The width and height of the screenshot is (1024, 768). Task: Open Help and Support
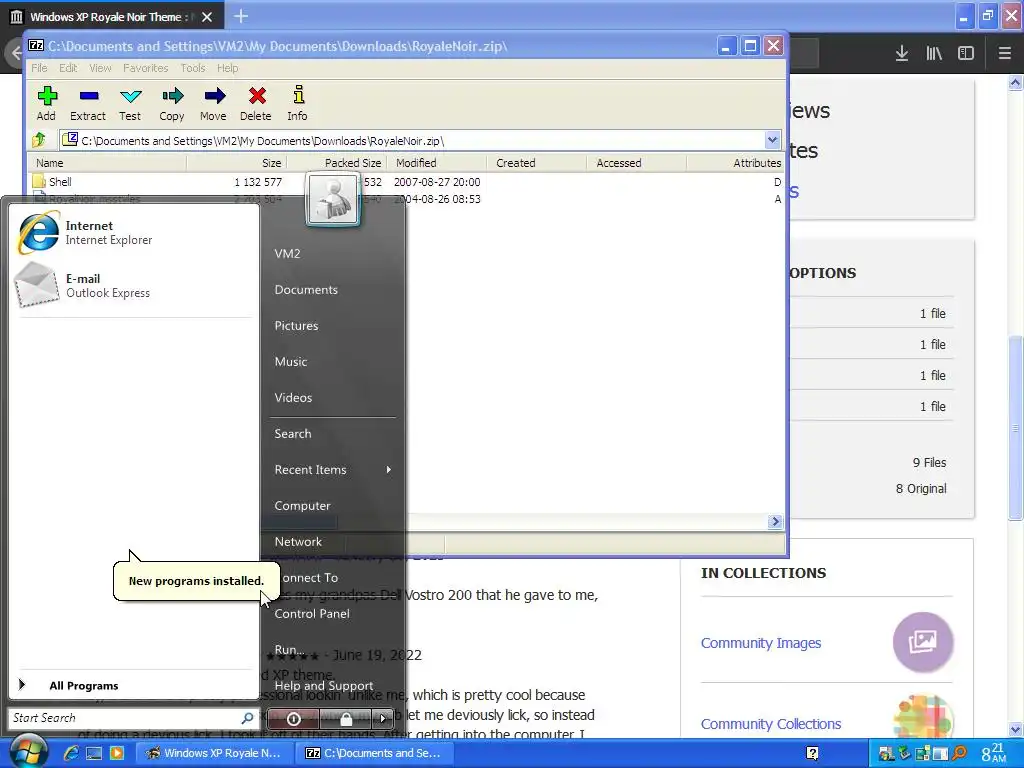[x=324, y=685]
